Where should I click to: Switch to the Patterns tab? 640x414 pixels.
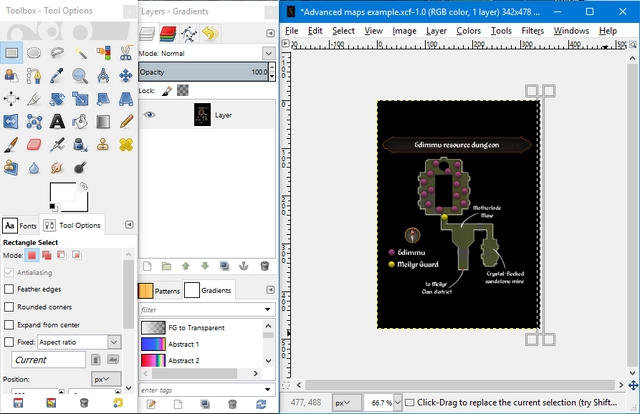coord(160,291)
